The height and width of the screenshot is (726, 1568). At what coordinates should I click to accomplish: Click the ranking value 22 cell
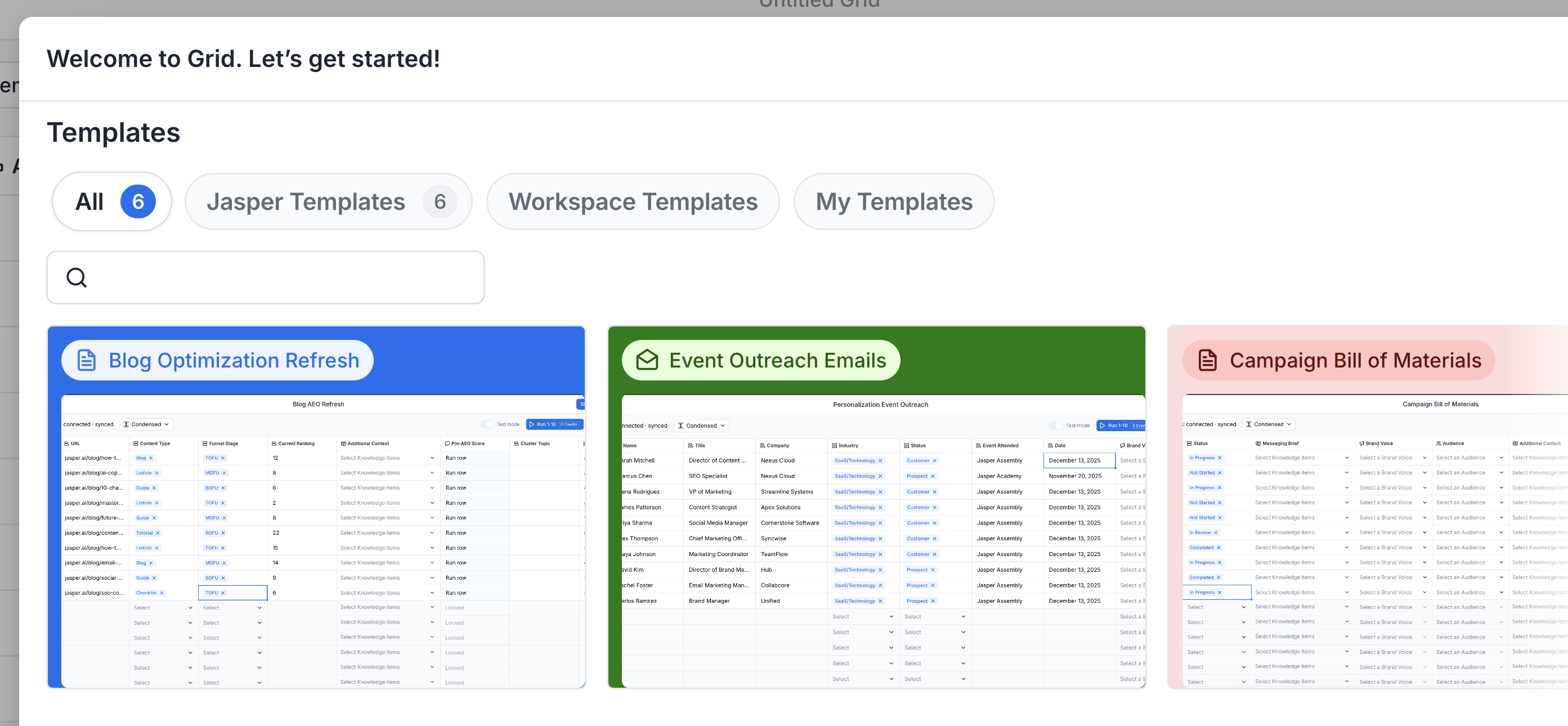coord(302,533)
